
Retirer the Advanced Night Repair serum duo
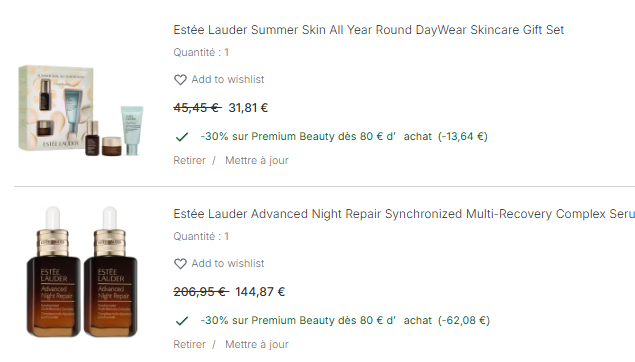pyautogui.click(x=190, y=344)
